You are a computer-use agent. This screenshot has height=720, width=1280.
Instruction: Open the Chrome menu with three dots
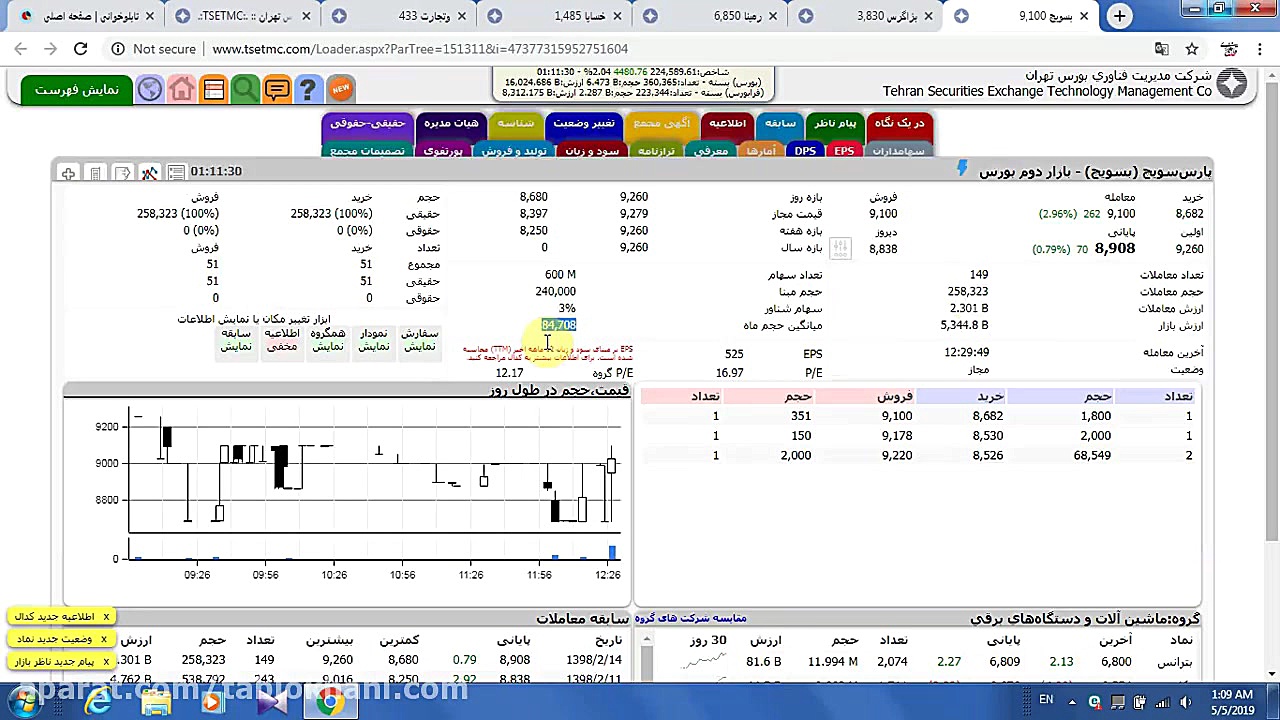point(1262,48)
